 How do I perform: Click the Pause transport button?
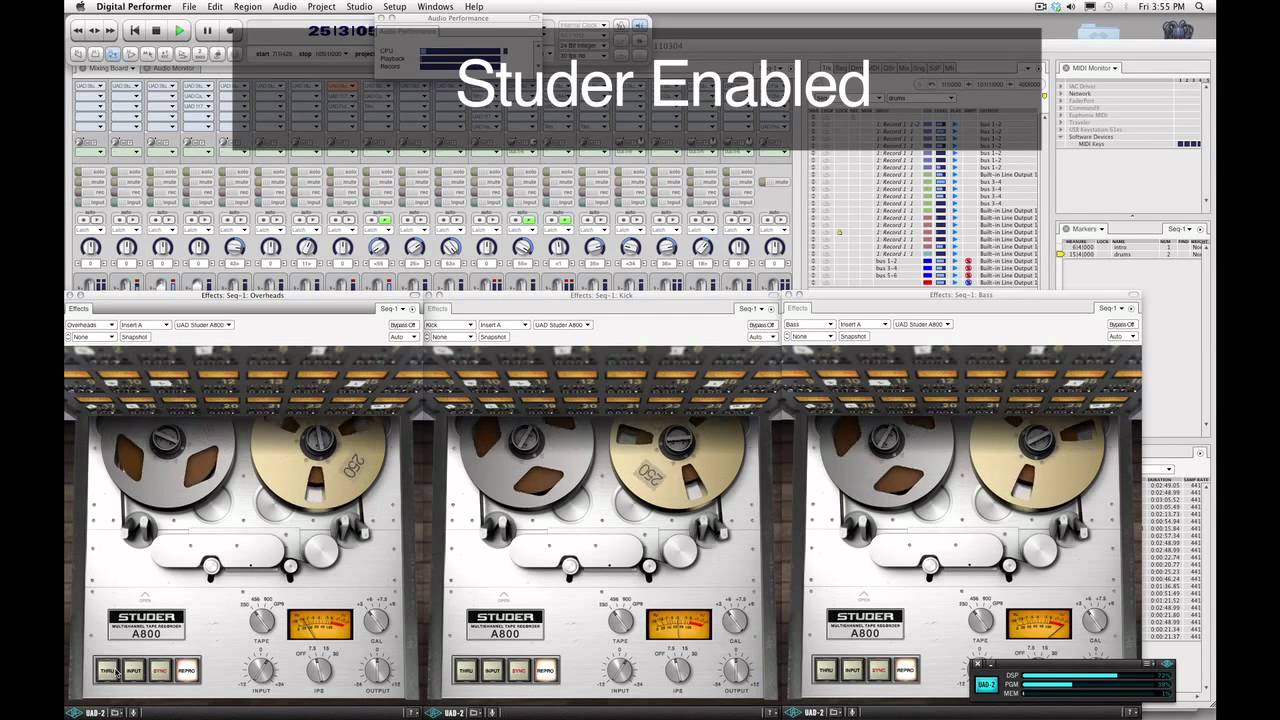[207, 31]
